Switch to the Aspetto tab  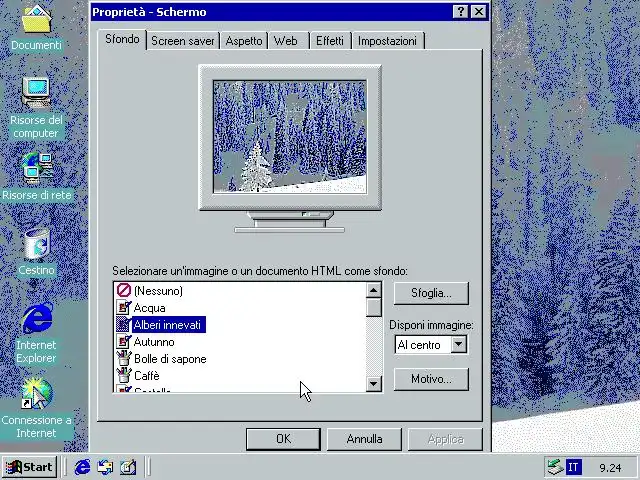pyautogui.click(x=244, y=41)
